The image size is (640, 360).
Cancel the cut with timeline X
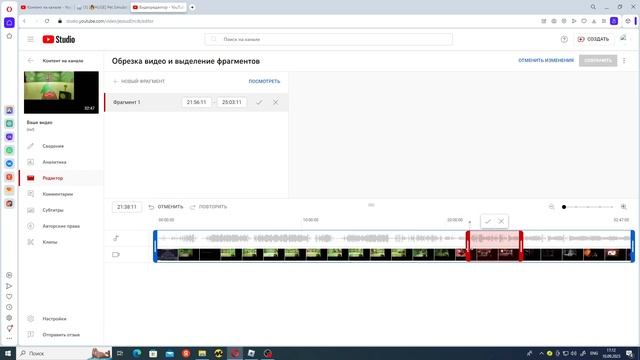coord(501,221)
